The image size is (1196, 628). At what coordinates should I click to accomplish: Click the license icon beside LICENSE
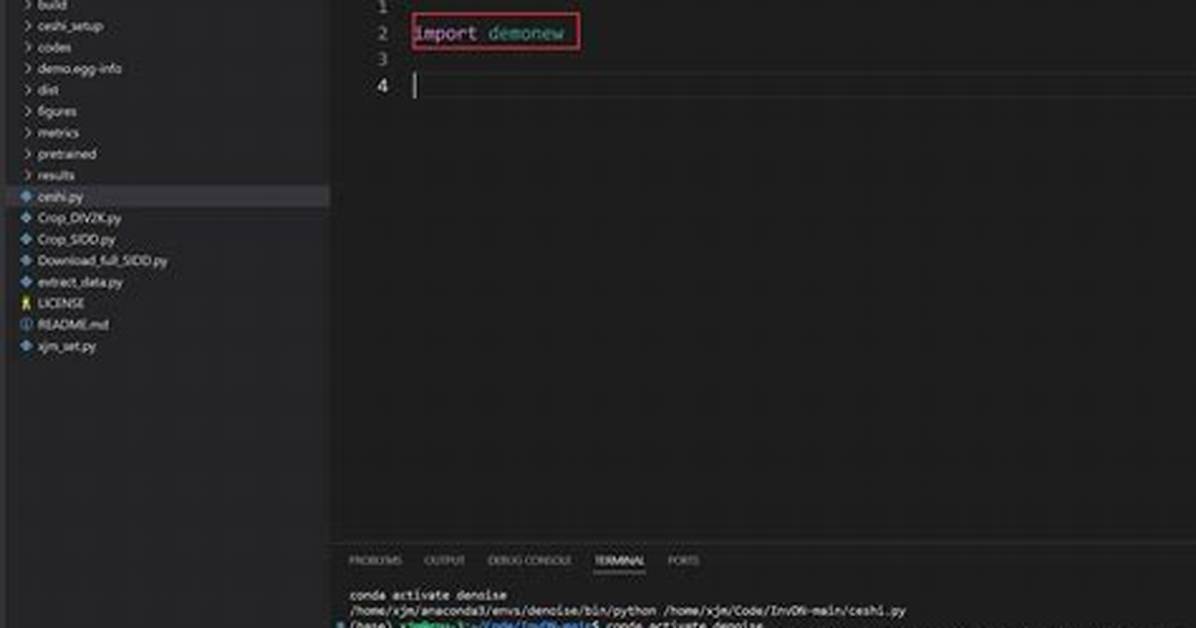pyautogui.click(x=27, y=303)
